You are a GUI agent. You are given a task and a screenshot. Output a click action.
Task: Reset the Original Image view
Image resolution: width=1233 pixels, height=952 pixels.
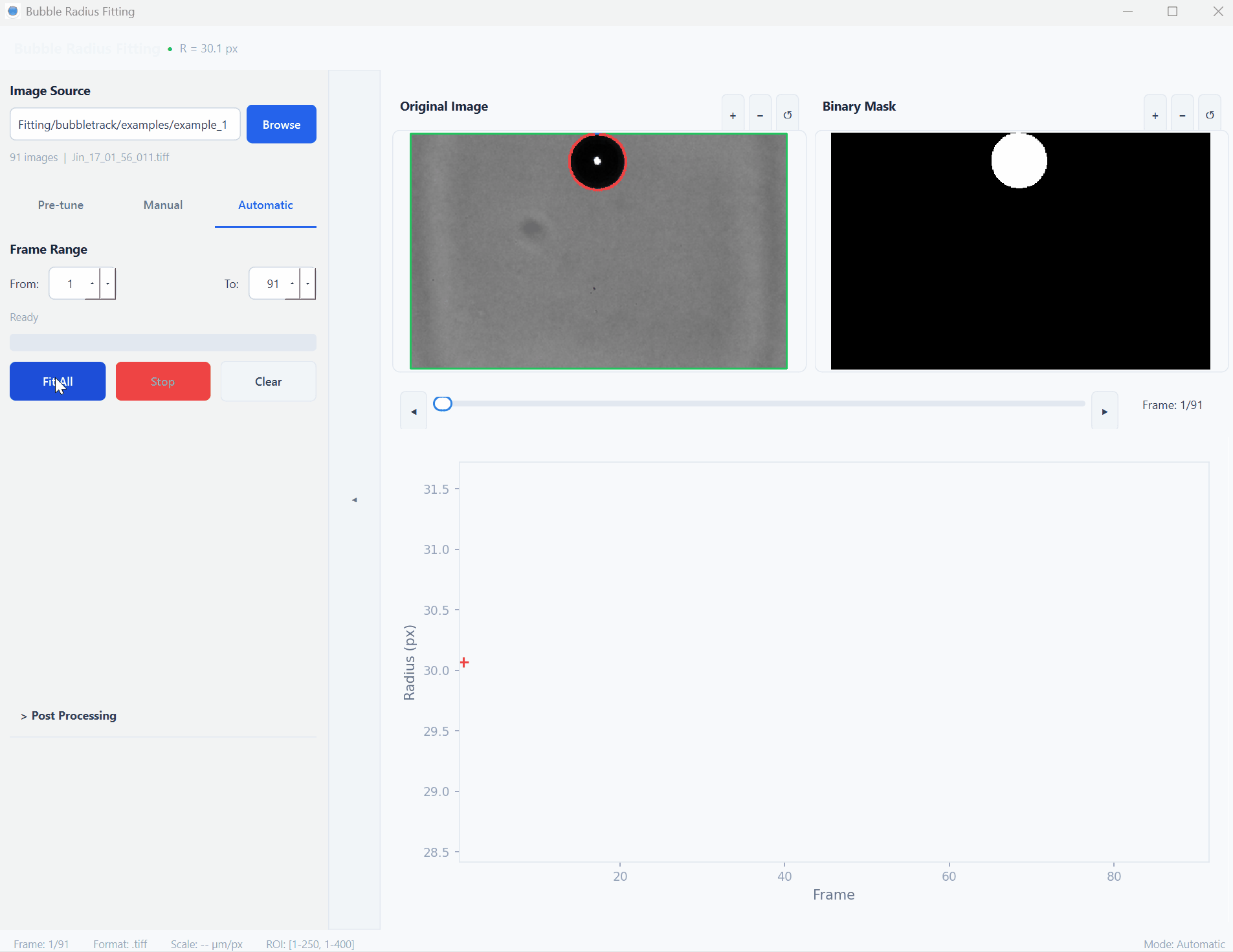click(787, 115)
